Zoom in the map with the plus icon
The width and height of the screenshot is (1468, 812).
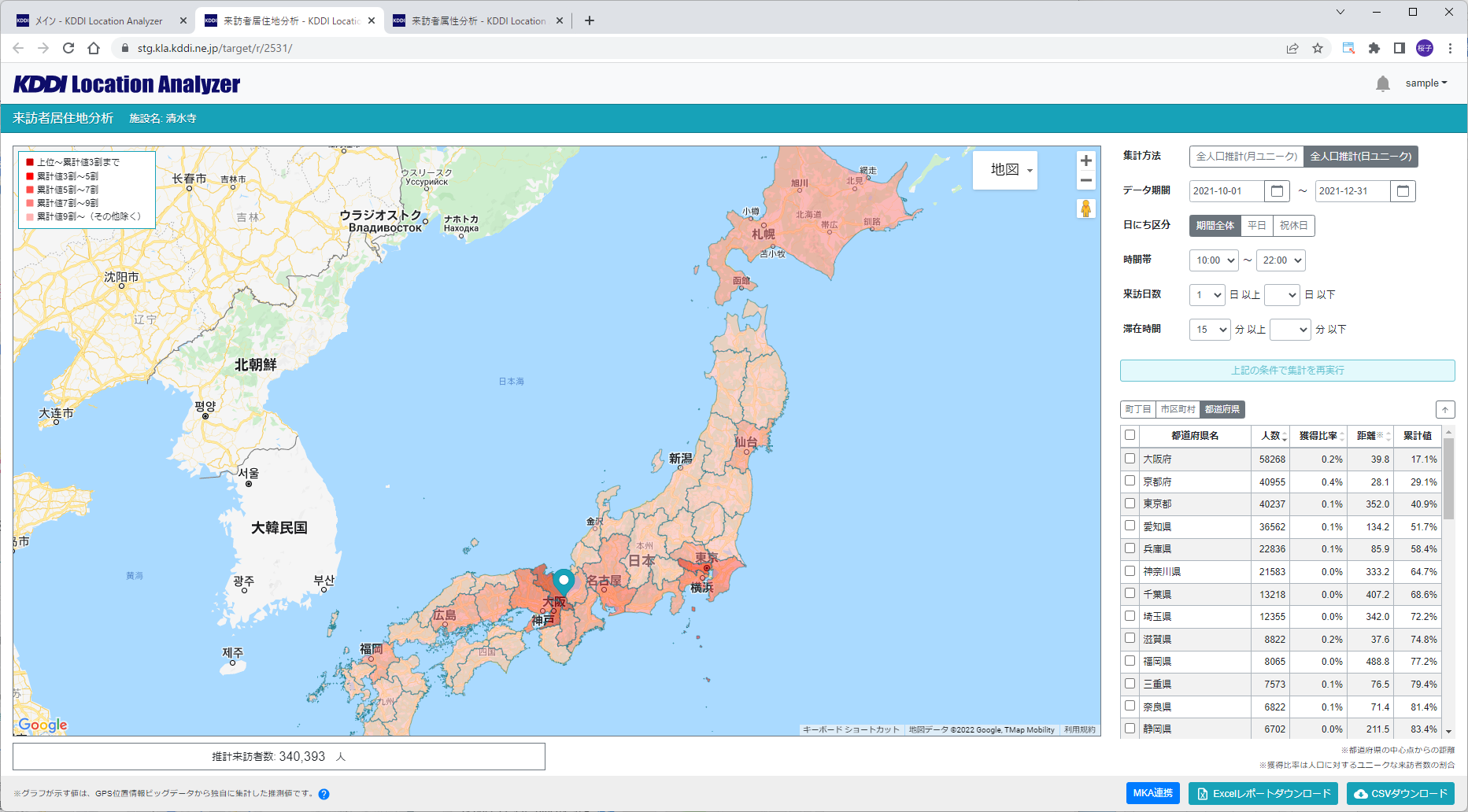click(1085, 160)
